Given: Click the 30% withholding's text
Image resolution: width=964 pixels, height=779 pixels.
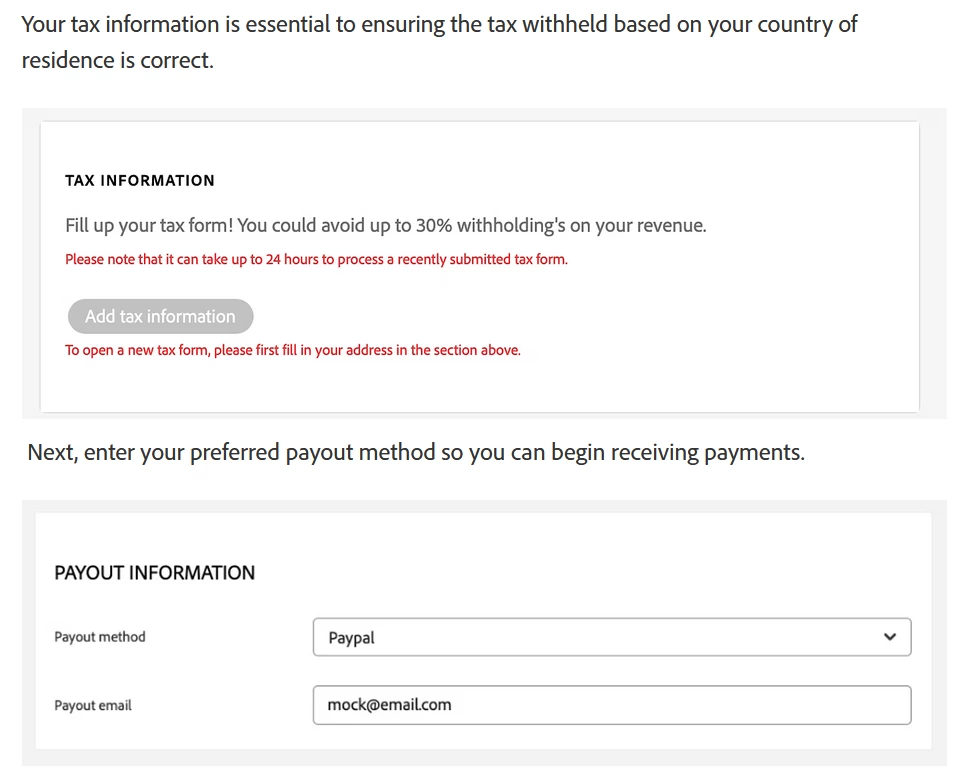Looking at the screenshot, I should coord(490,225).
